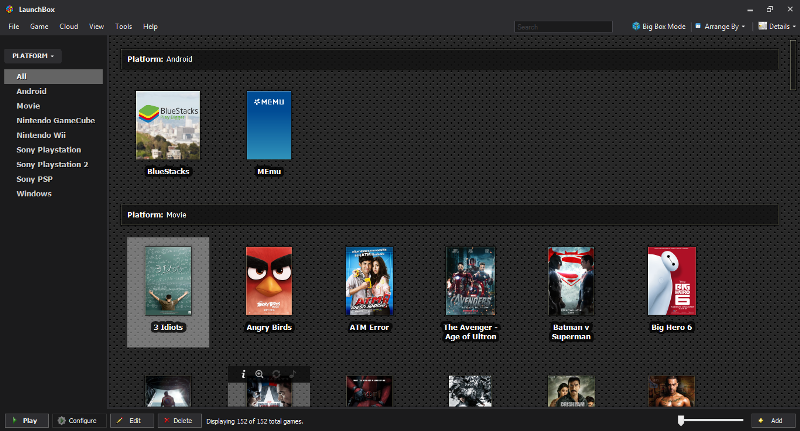Open the Help menu
Image resolution: width=800 pixels, height=431 pixels.
click(x=150, y=27)
